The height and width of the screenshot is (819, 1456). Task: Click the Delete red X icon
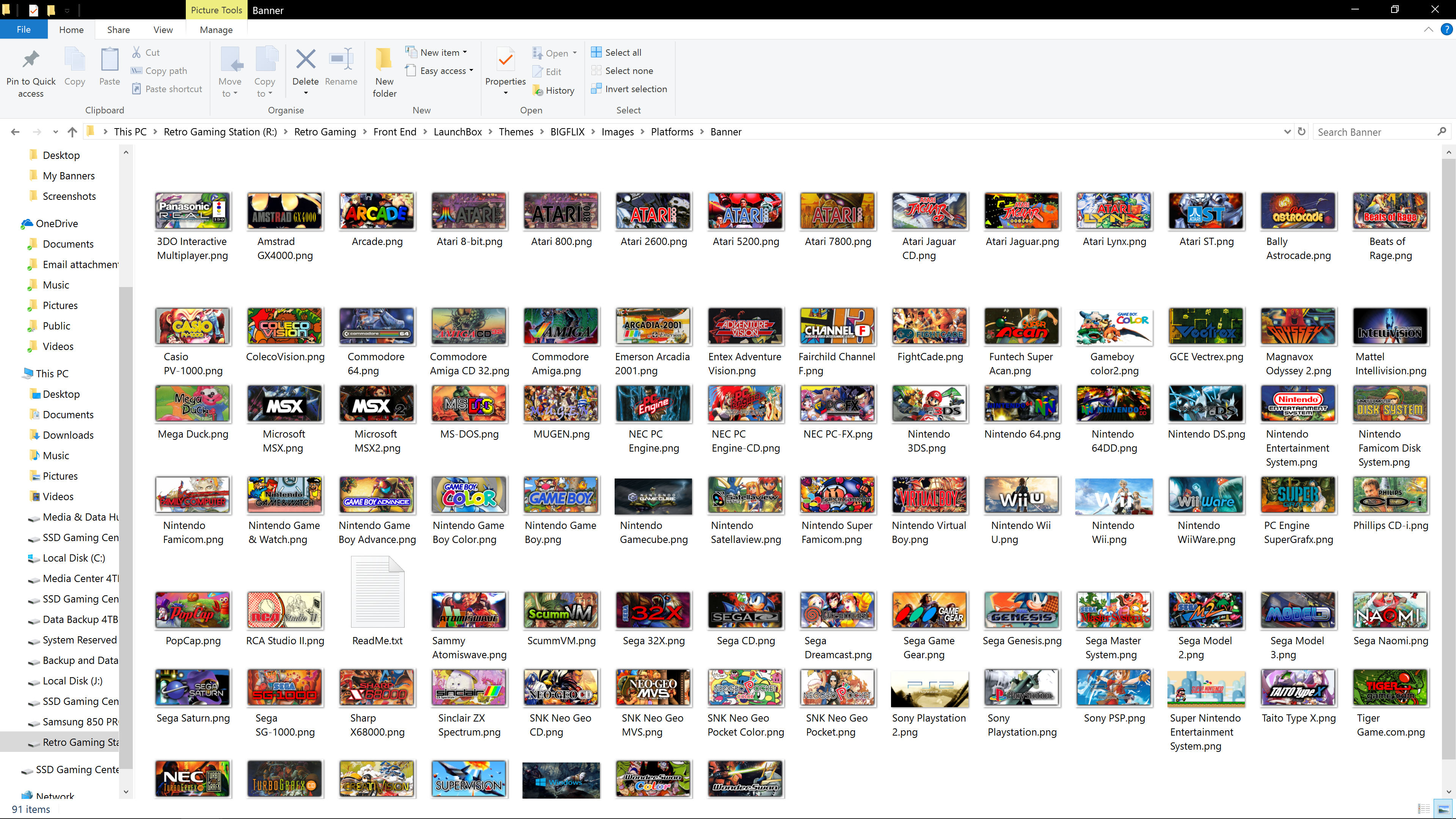pyautogui.click(x=305, y=59)
